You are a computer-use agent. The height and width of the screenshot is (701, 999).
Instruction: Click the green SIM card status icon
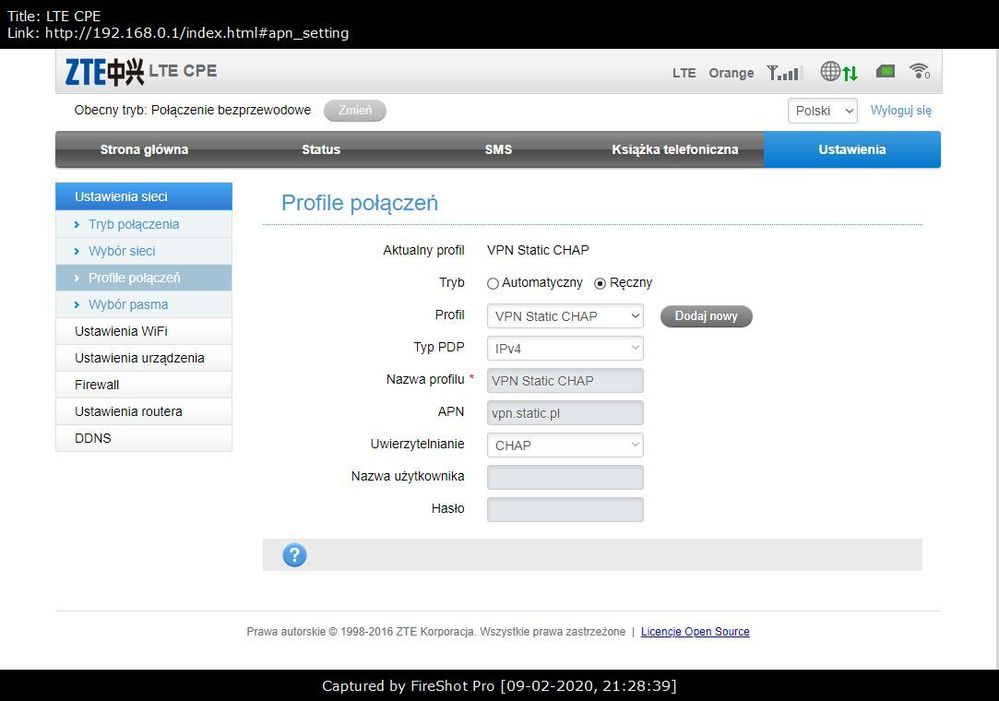click(x=885, y=72)
